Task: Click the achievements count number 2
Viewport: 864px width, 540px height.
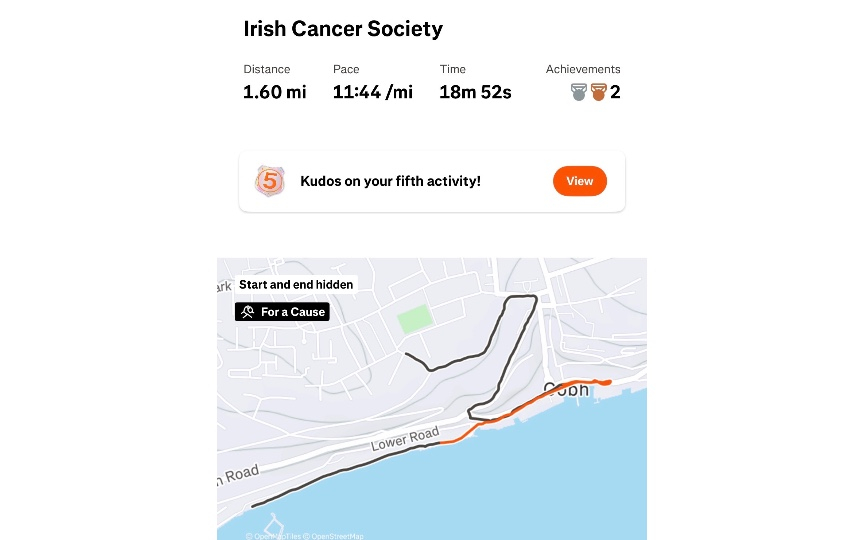Action: tap(615, 93)
